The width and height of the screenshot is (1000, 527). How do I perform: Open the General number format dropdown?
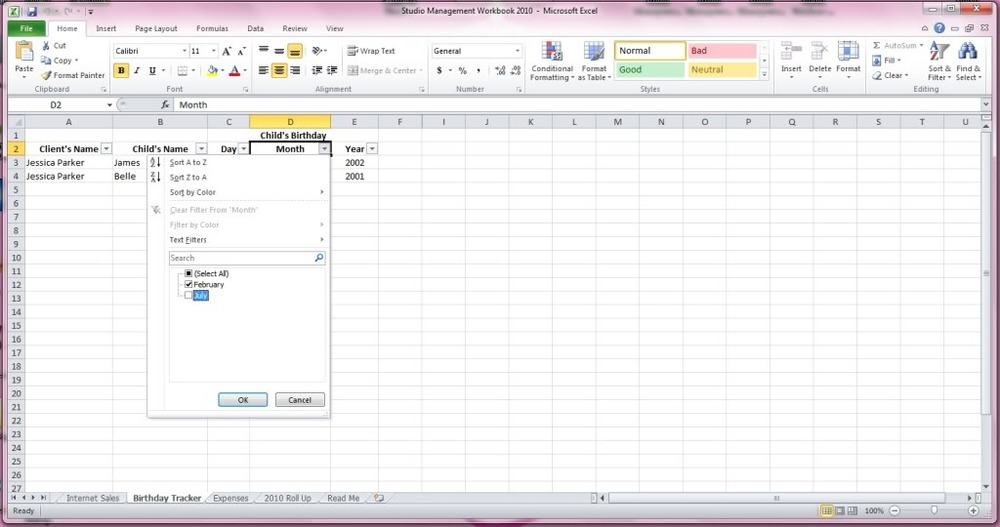click(x=517, y=51)
